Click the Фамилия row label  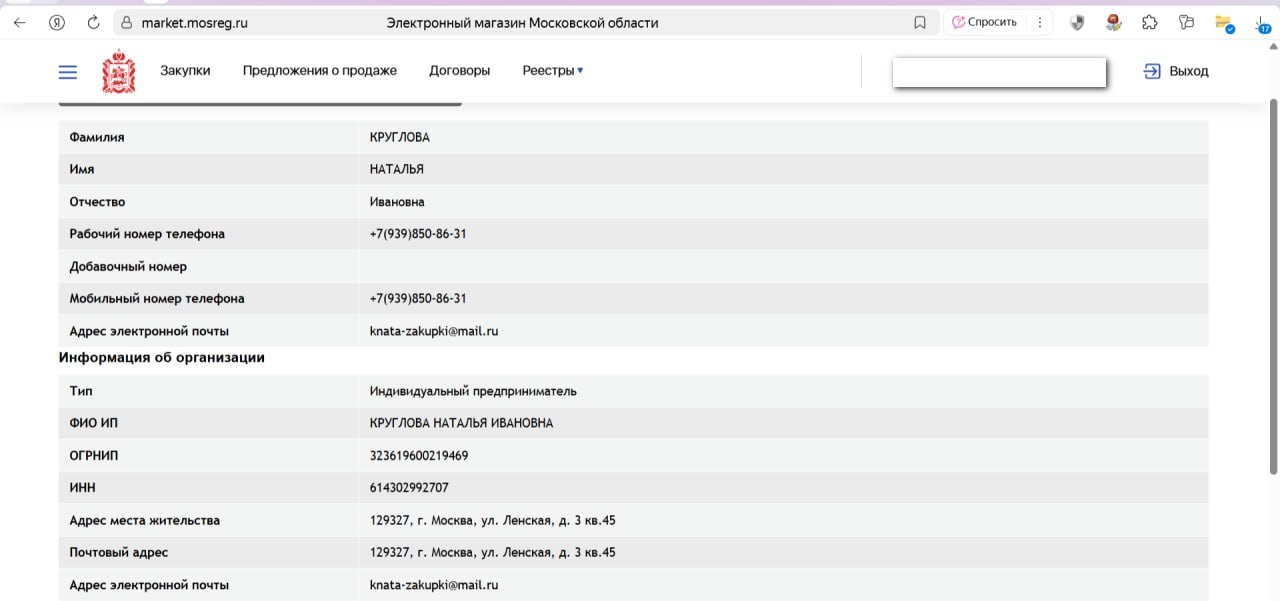click(x=97, y=137)
